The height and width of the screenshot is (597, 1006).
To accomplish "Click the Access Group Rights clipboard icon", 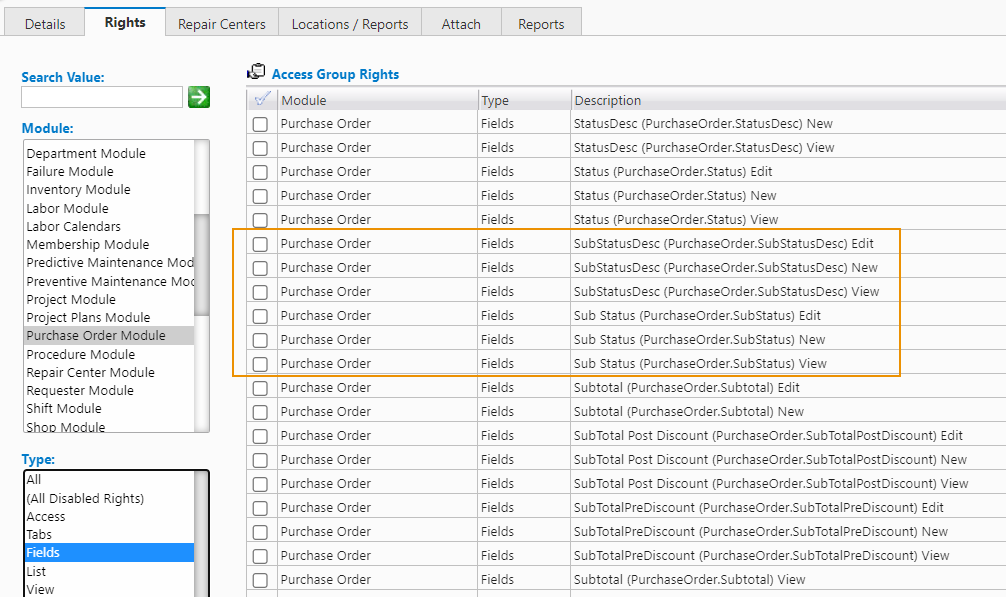I will click(x=256, y=73).
